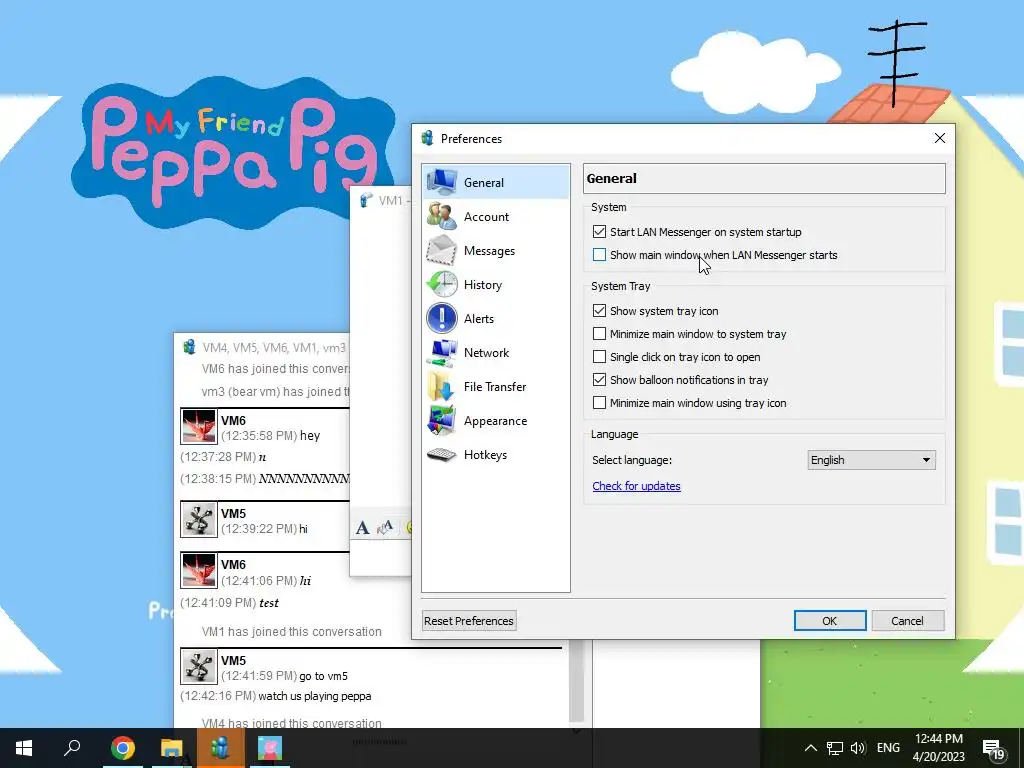Confirm preferences with OK button

829,620
